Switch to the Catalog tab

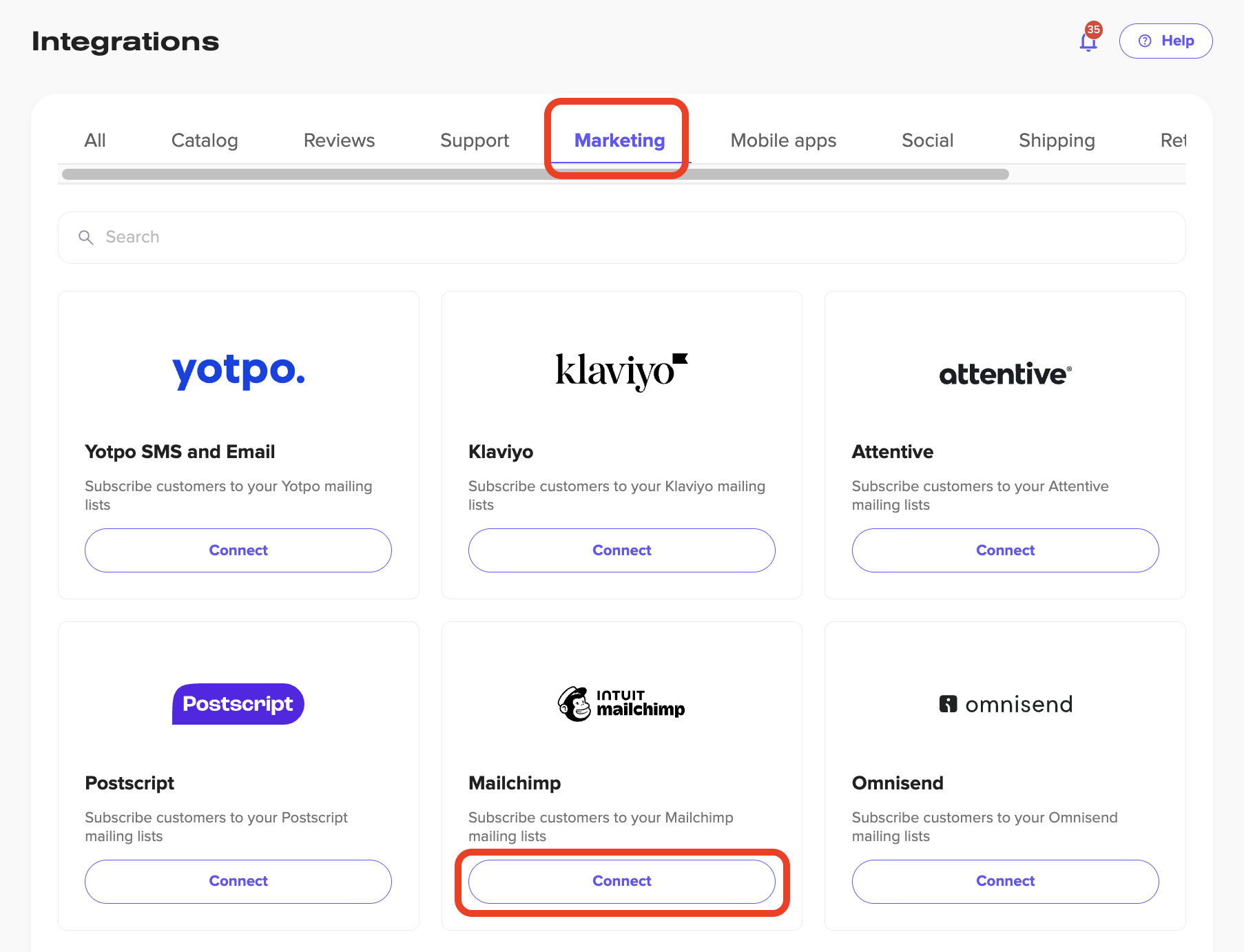tap(205, 141)
